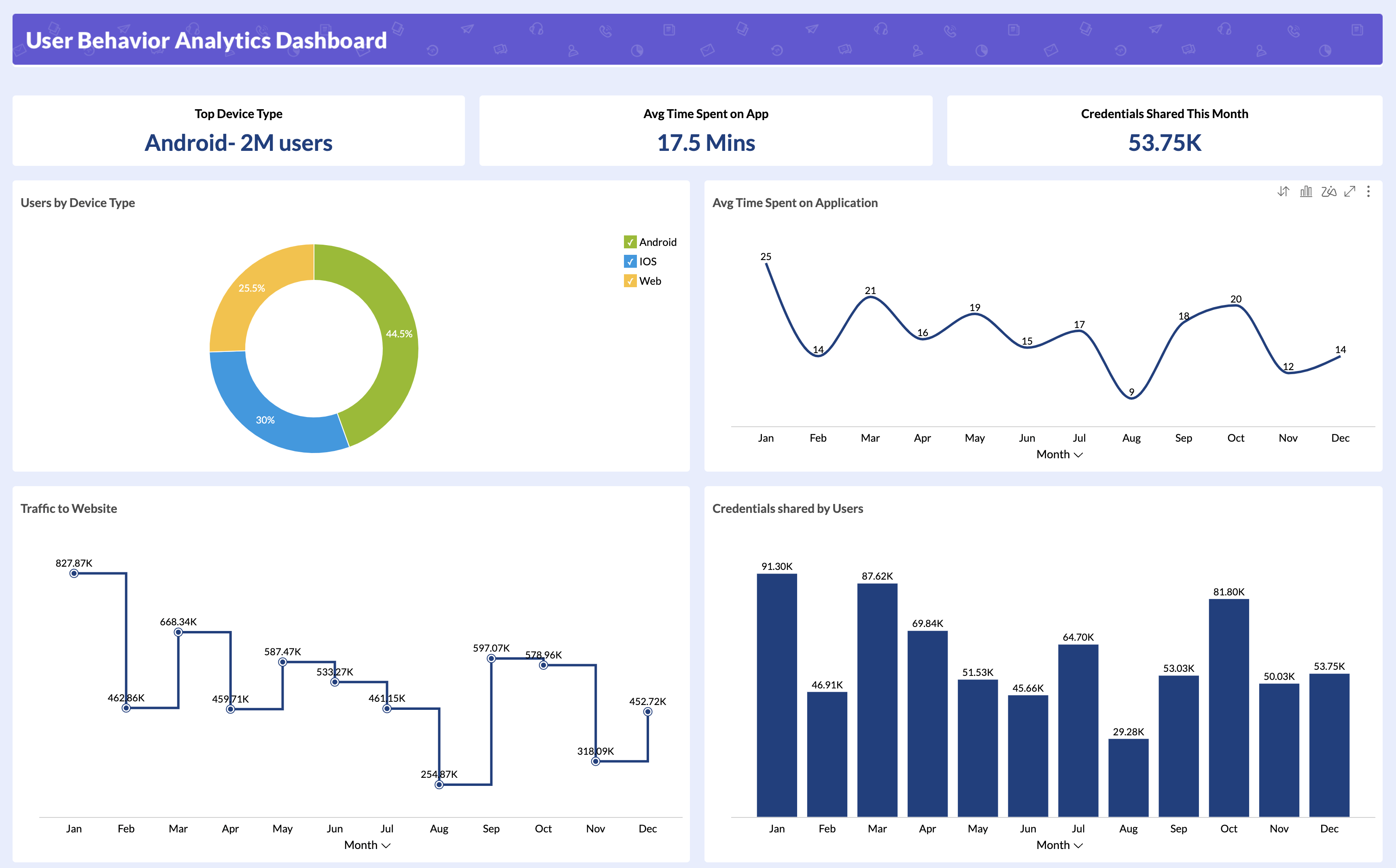The width and height of the screenshot is (1396, 868).
Task: Click the Jan data point on Traffic chart
Action: point(74,574)
